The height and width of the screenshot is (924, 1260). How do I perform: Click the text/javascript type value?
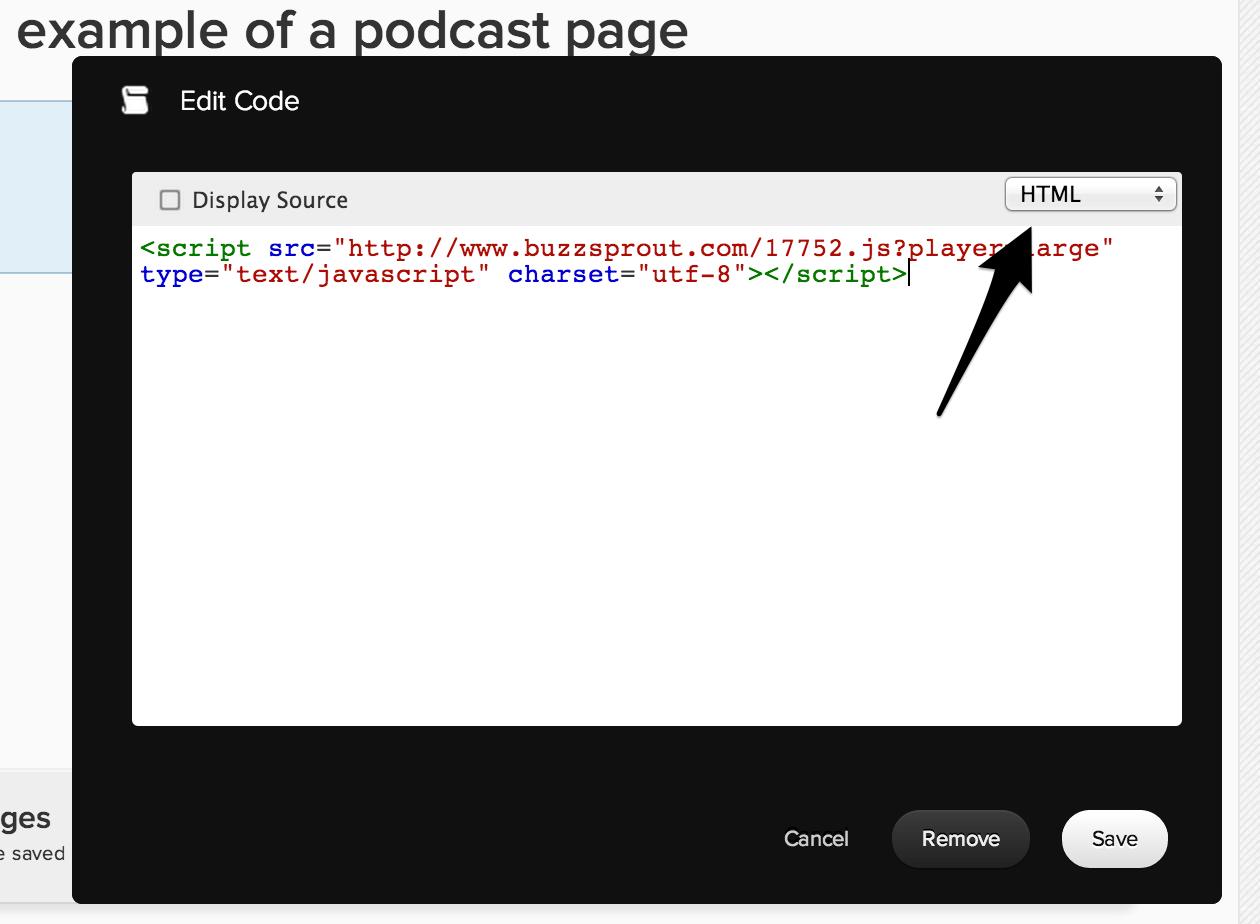pyautogui.click(x=357, y=274)
